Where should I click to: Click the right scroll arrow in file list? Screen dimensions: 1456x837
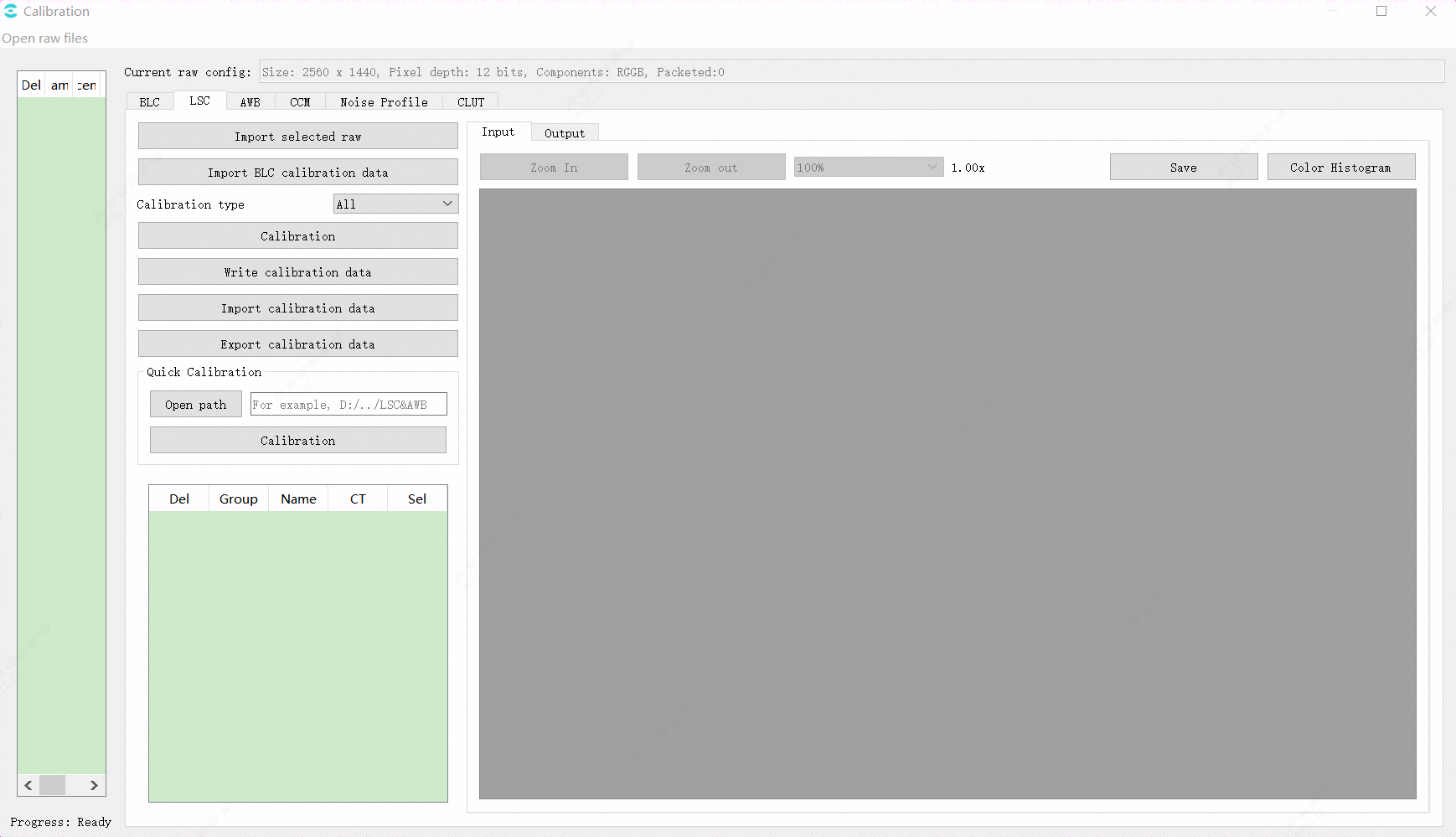(94, 785)
